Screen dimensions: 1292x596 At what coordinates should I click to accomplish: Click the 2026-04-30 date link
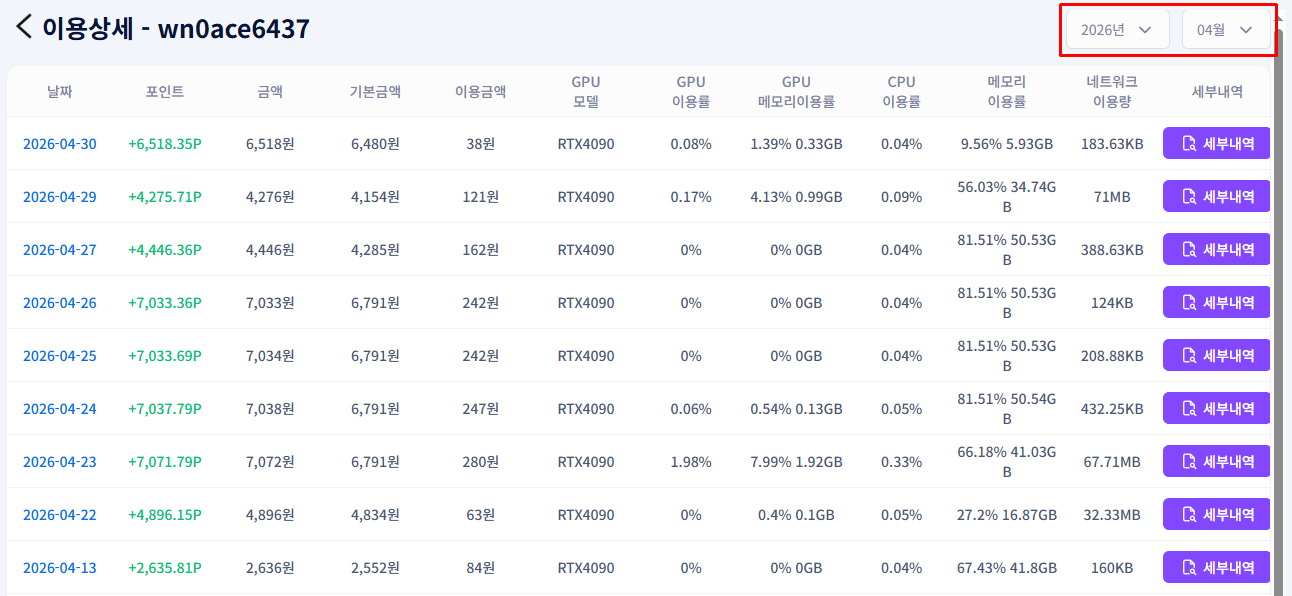(x=60, y=144)
